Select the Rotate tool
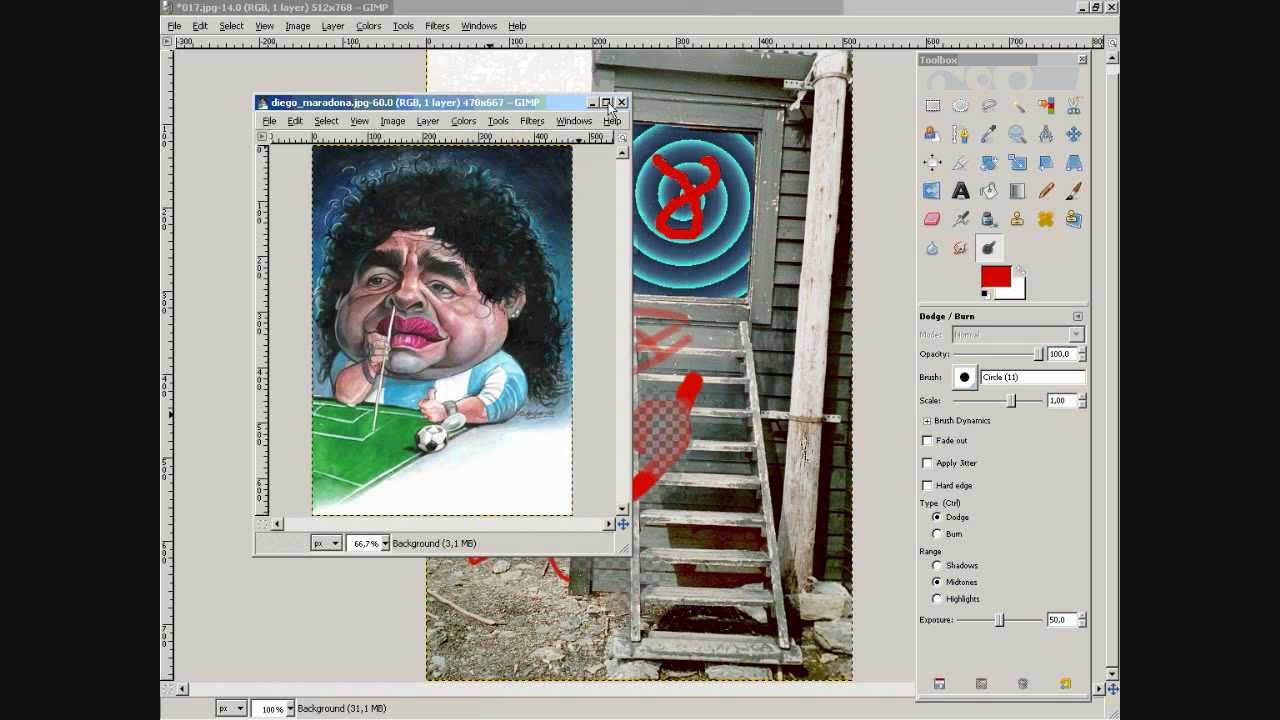This screenshot has height=720, width=1280. point(989,162)
